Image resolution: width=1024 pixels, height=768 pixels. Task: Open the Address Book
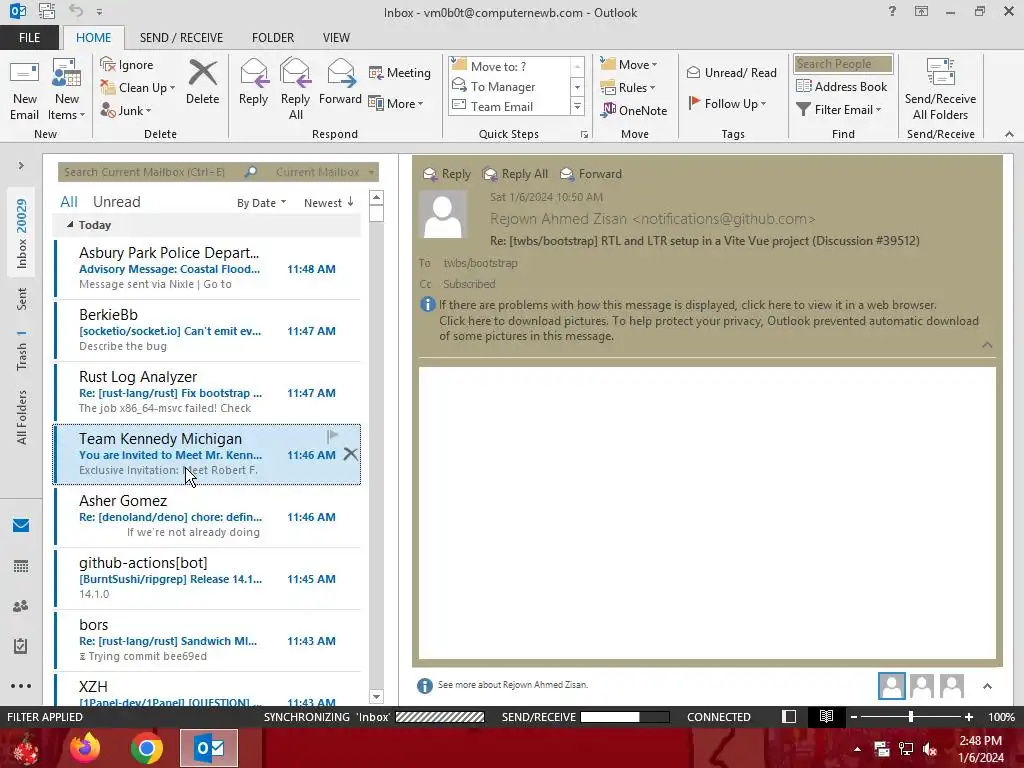841,86
